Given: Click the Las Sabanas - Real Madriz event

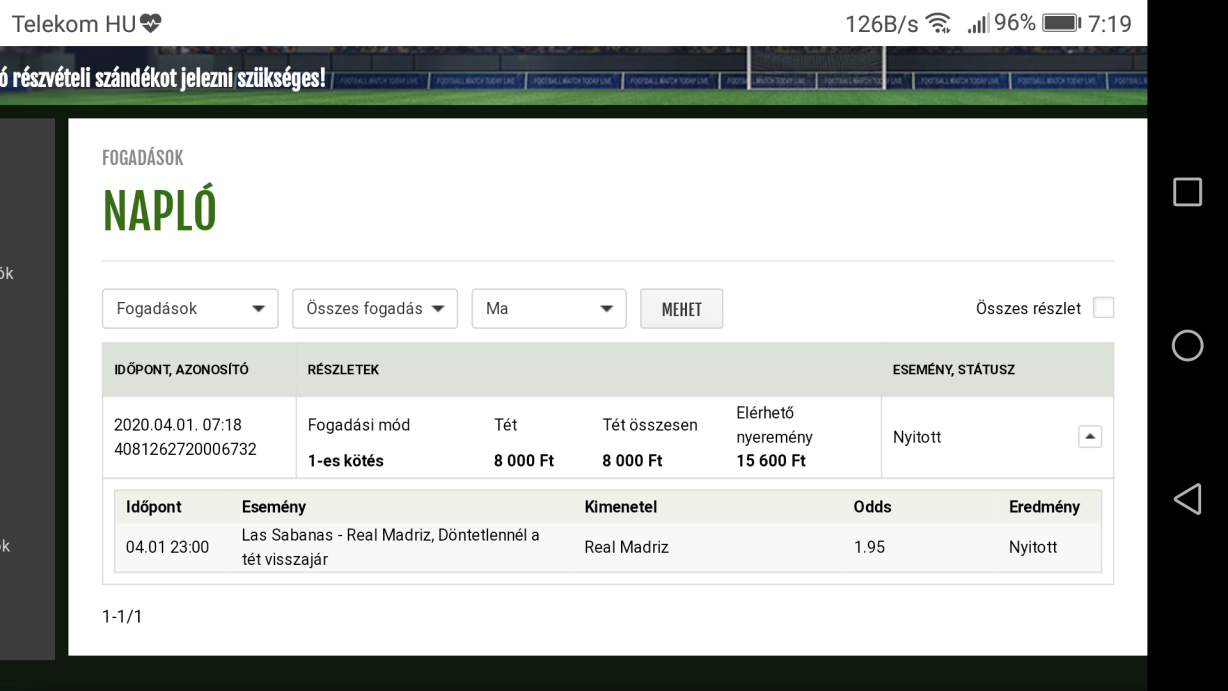Looking at the screenshot, I should tap(390, 547).
